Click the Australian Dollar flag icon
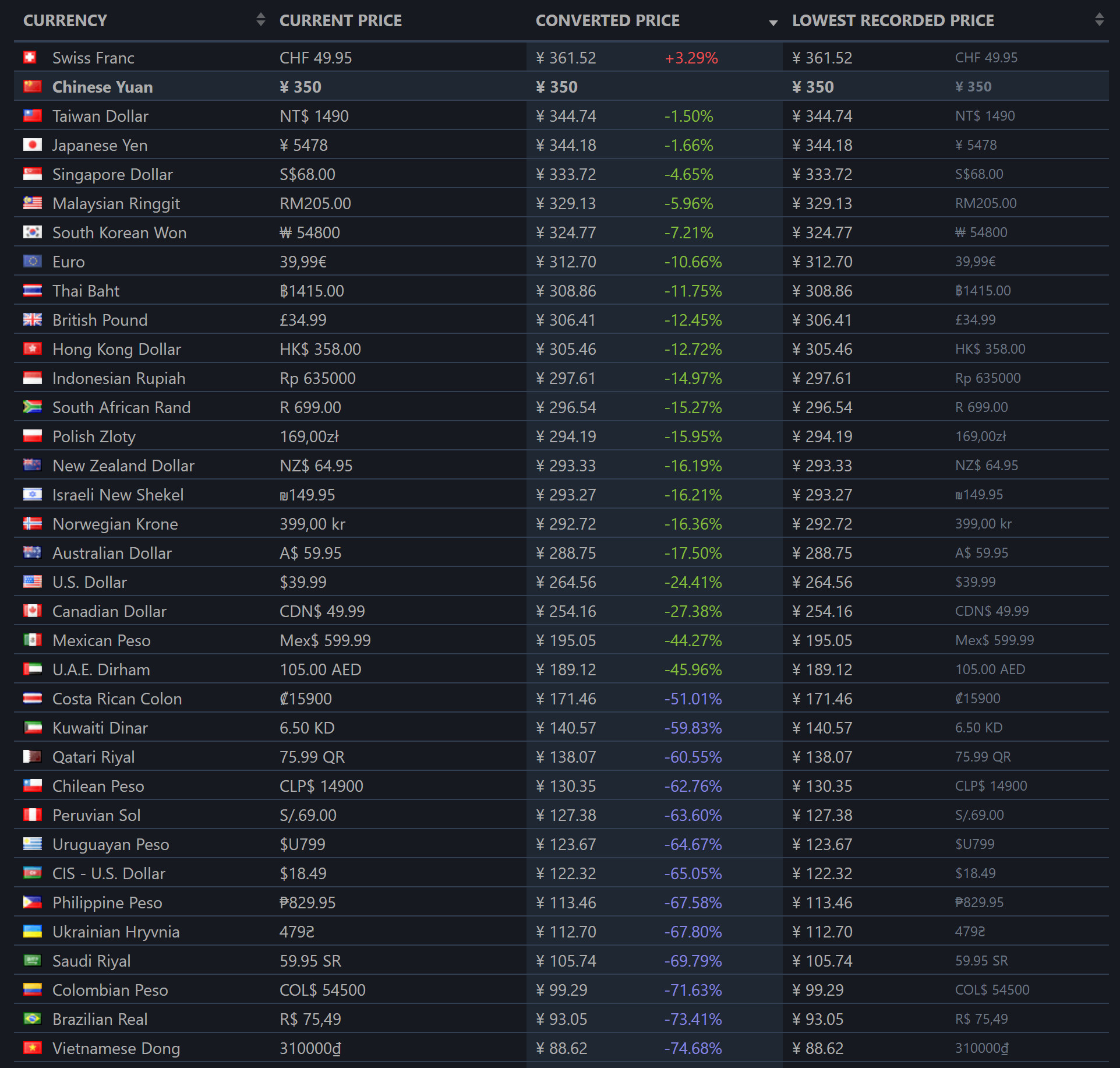This screenshot has width=1120, height=1068. click(x=32, y=552)
